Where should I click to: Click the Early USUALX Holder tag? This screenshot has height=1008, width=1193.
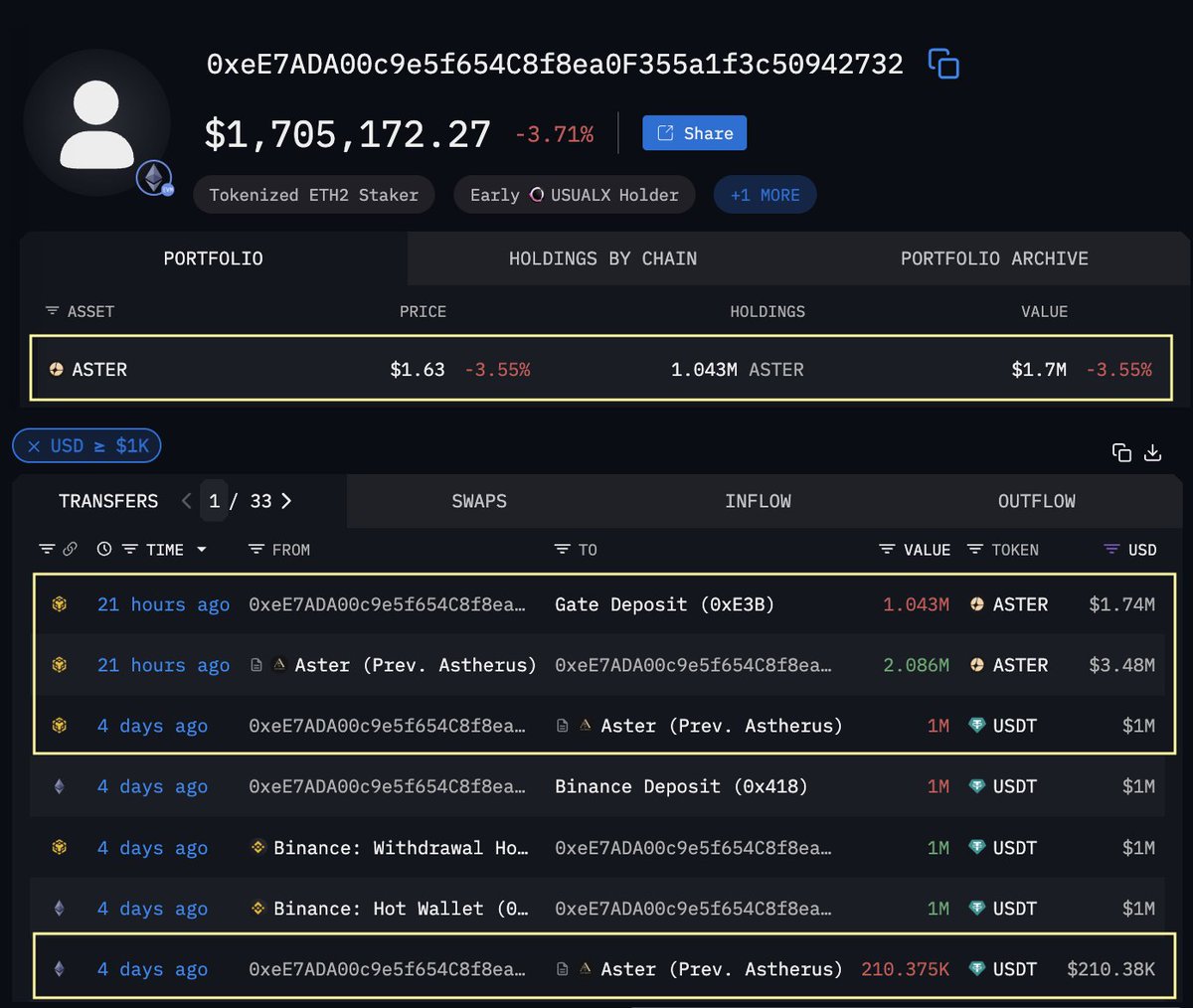[575, 195]
